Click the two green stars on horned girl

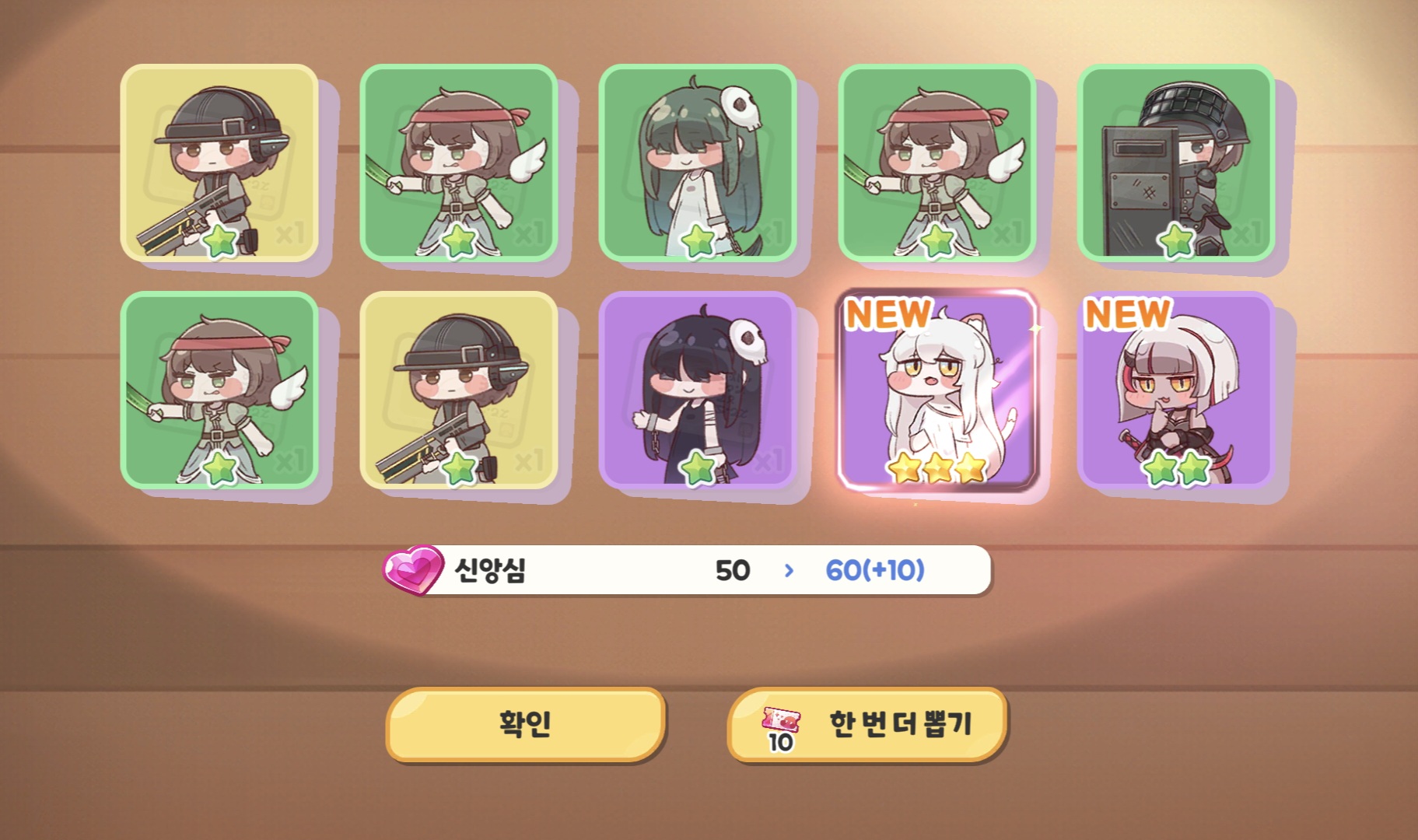point(1176,468)
